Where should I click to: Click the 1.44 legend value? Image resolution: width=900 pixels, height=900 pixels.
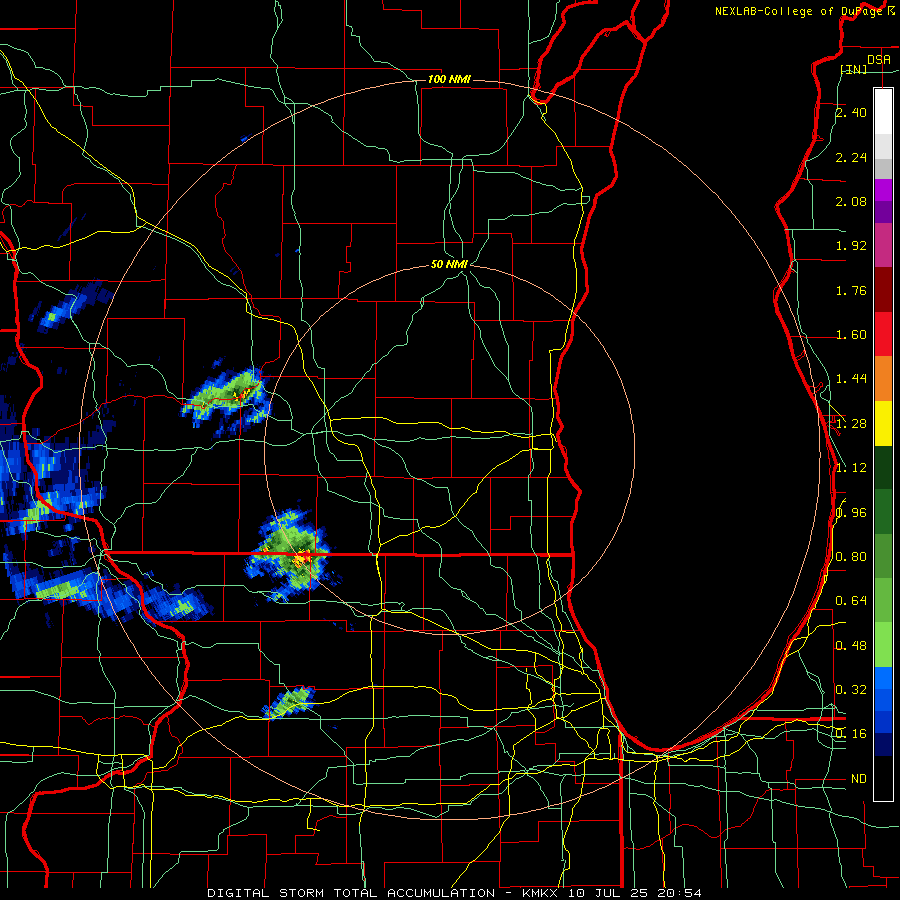[851, 379]
